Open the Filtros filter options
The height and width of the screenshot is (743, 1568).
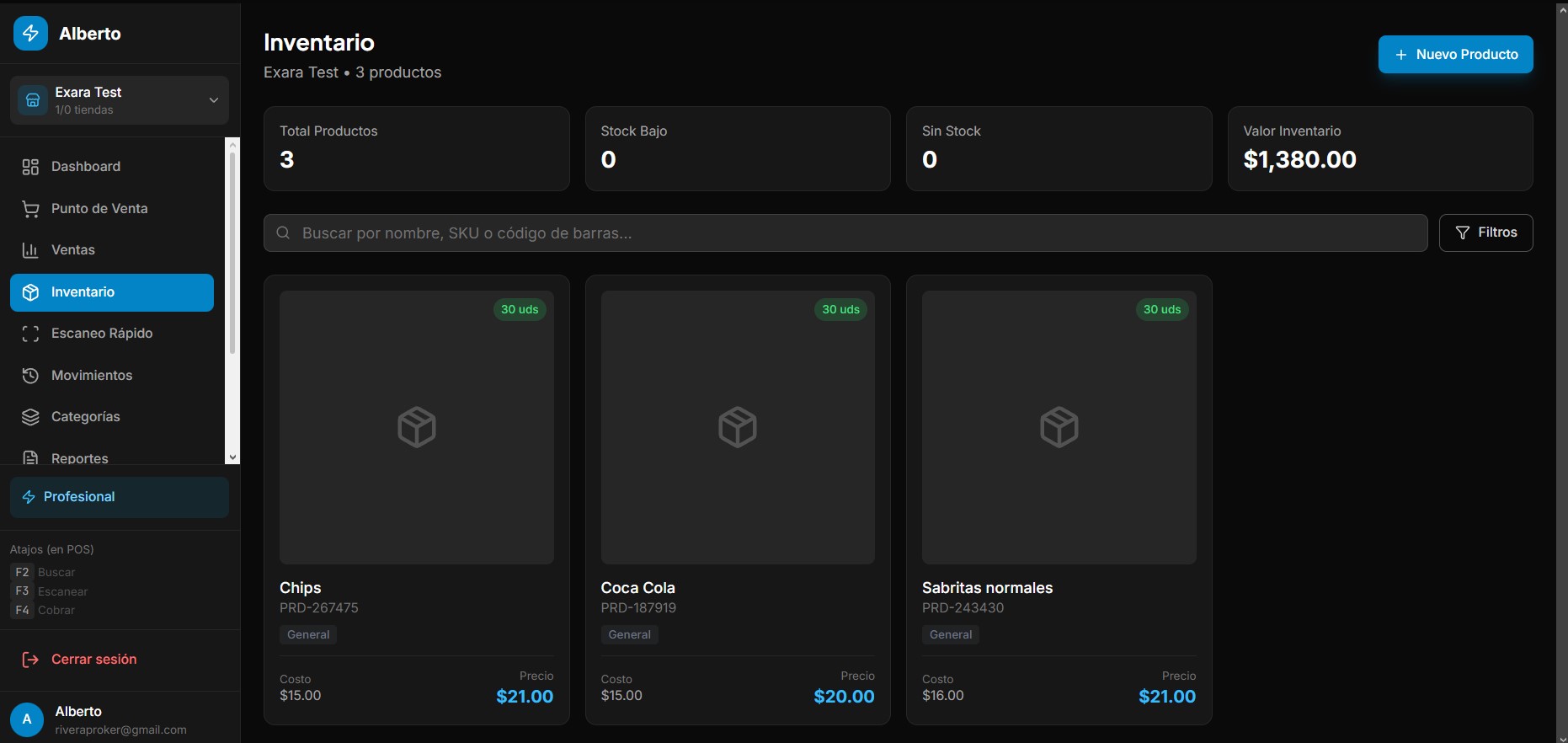tap(1485, 233)
